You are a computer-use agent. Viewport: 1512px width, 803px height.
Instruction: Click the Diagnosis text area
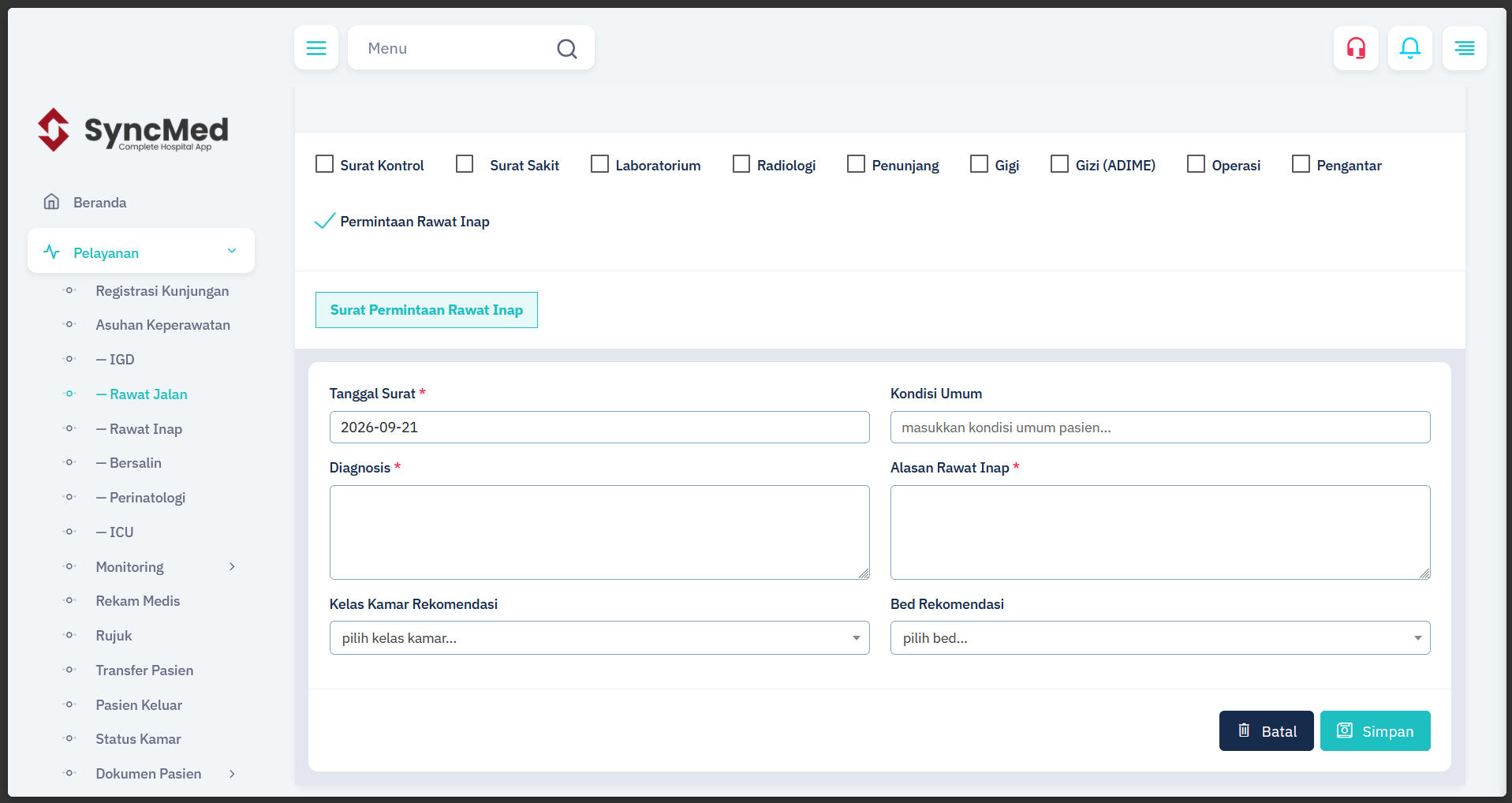click(x=599, y=532)
